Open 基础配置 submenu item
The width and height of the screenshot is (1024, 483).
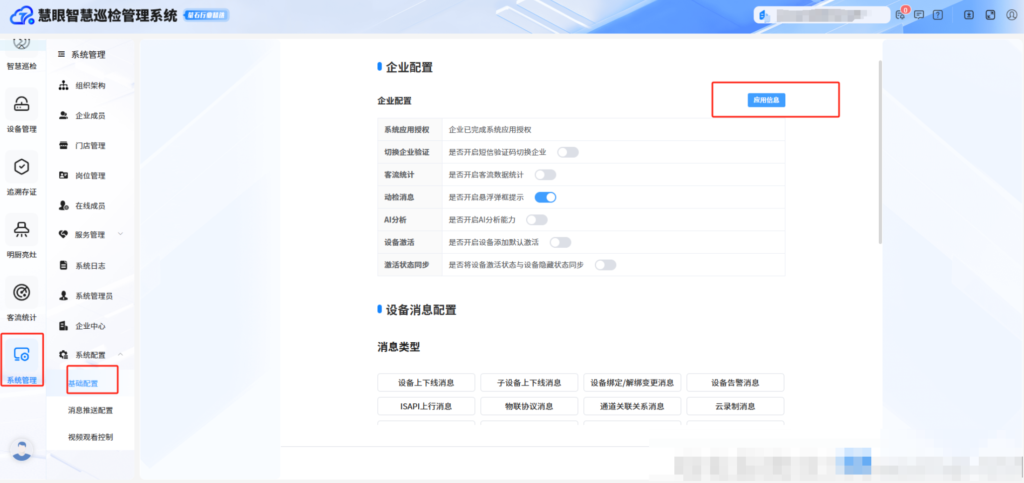point(83,383)
